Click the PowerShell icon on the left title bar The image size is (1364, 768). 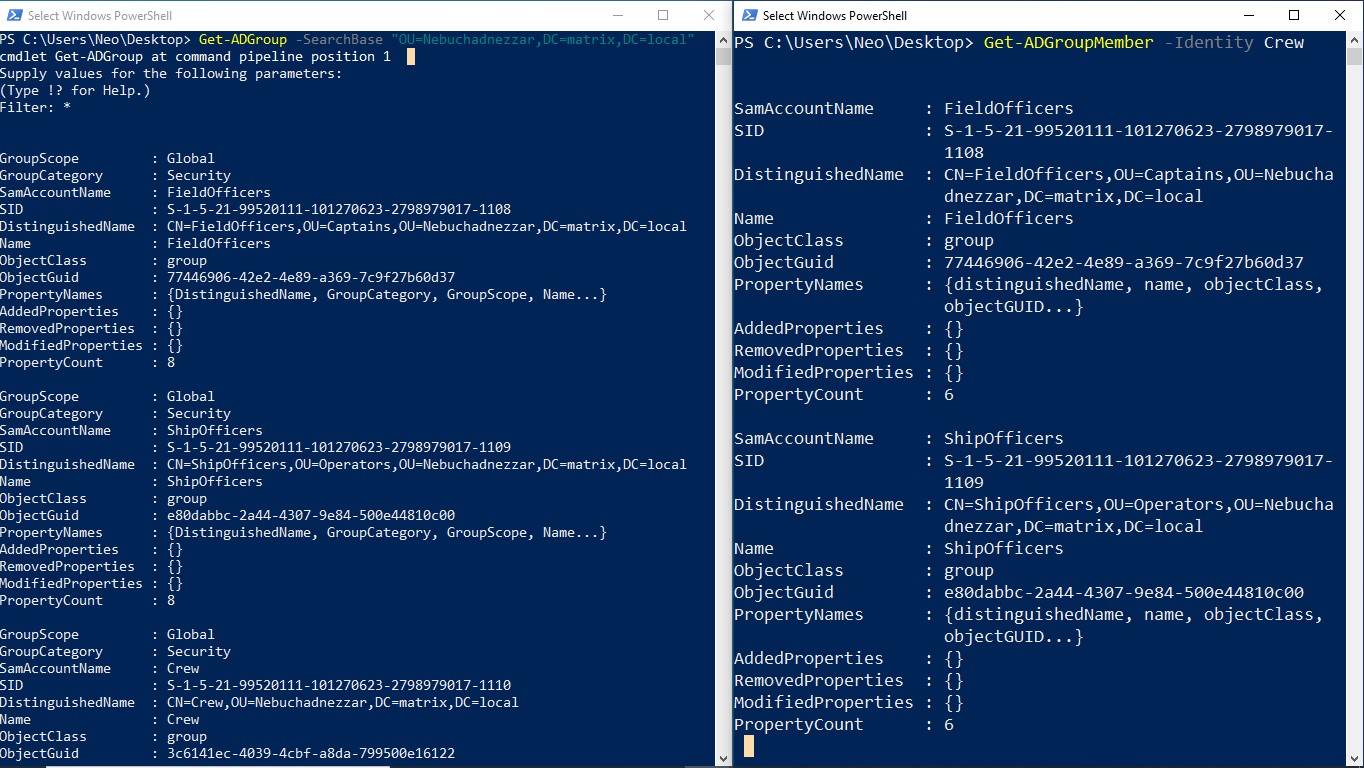click(x=14, y=15)
